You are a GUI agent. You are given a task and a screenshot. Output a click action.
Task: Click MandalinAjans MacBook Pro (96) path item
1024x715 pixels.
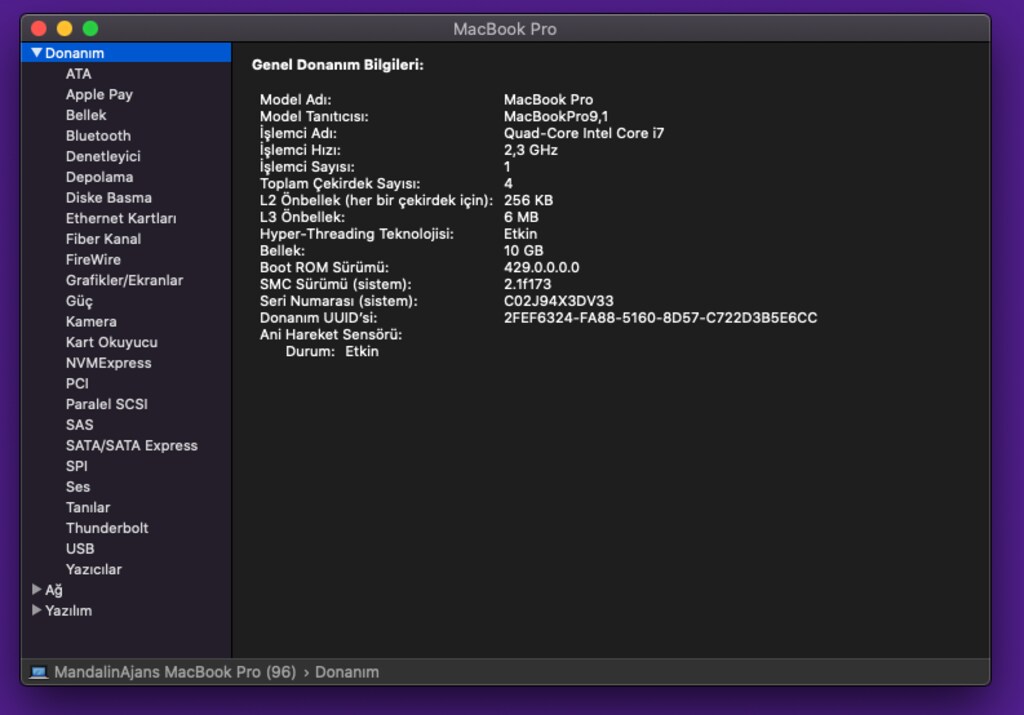click(x=175, y=672)
